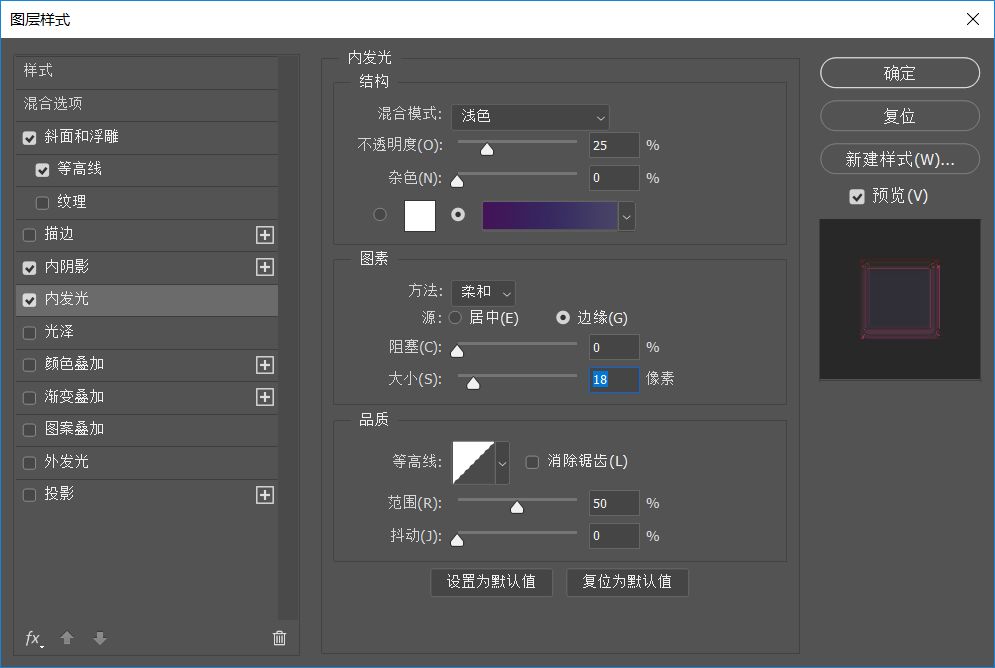Click the plus icon beside 投影
The width and height of the screenshot is (995, 668).
(x=264, y=495)
